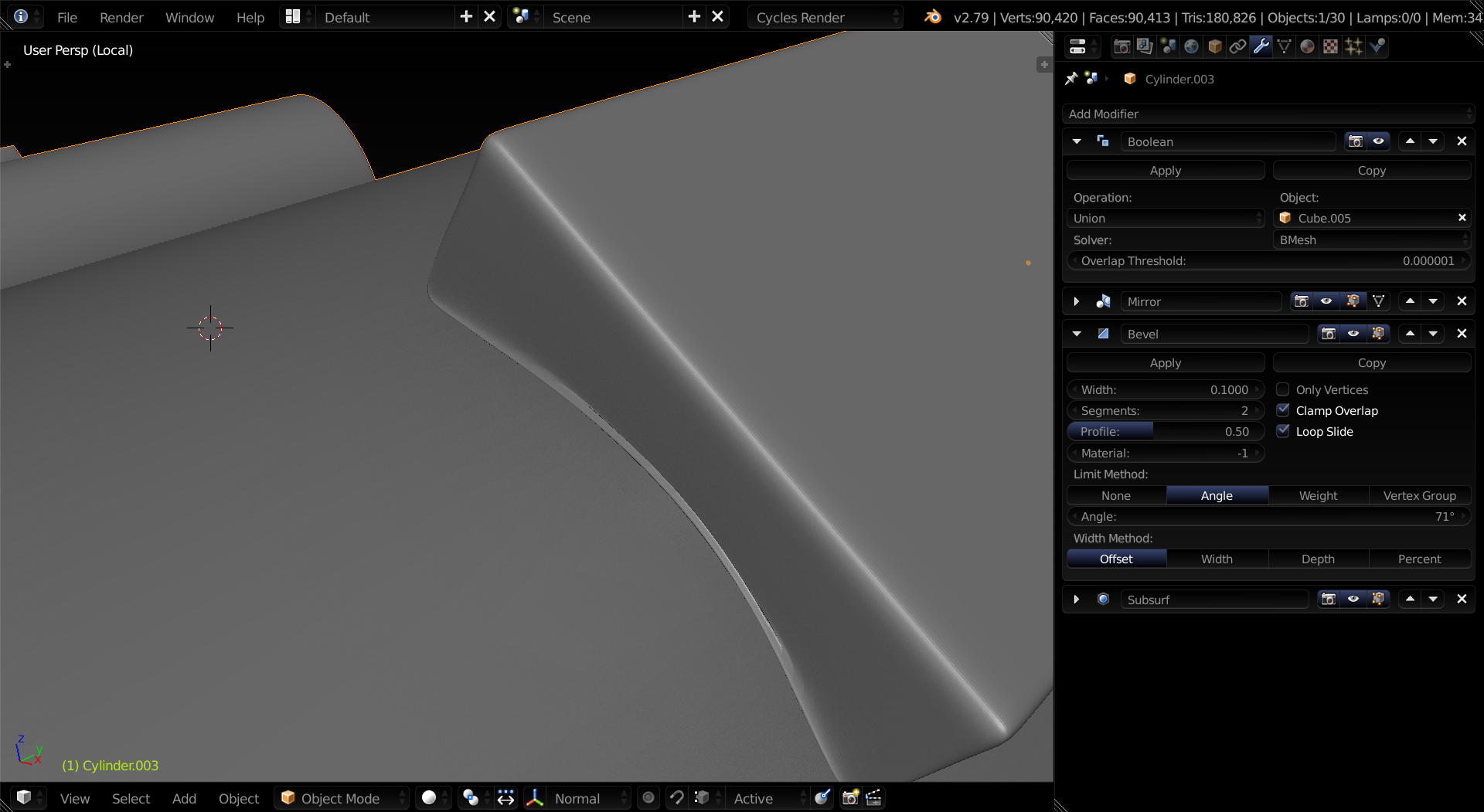Open the Scene properties tab
The height and width of the screenshot is (812, 1484).
pyautogui.click(x=1168, y=46)
